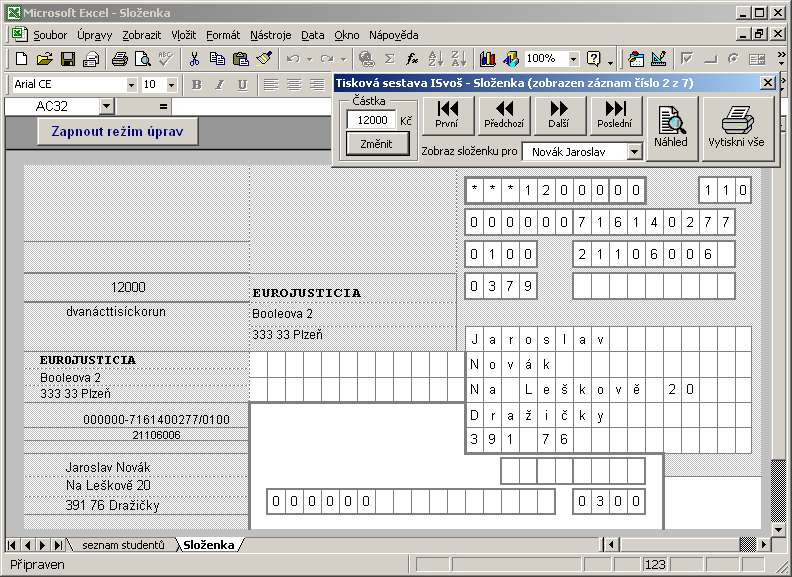Show more standard toolbar buttons chevron

click(x=781, y=59)
